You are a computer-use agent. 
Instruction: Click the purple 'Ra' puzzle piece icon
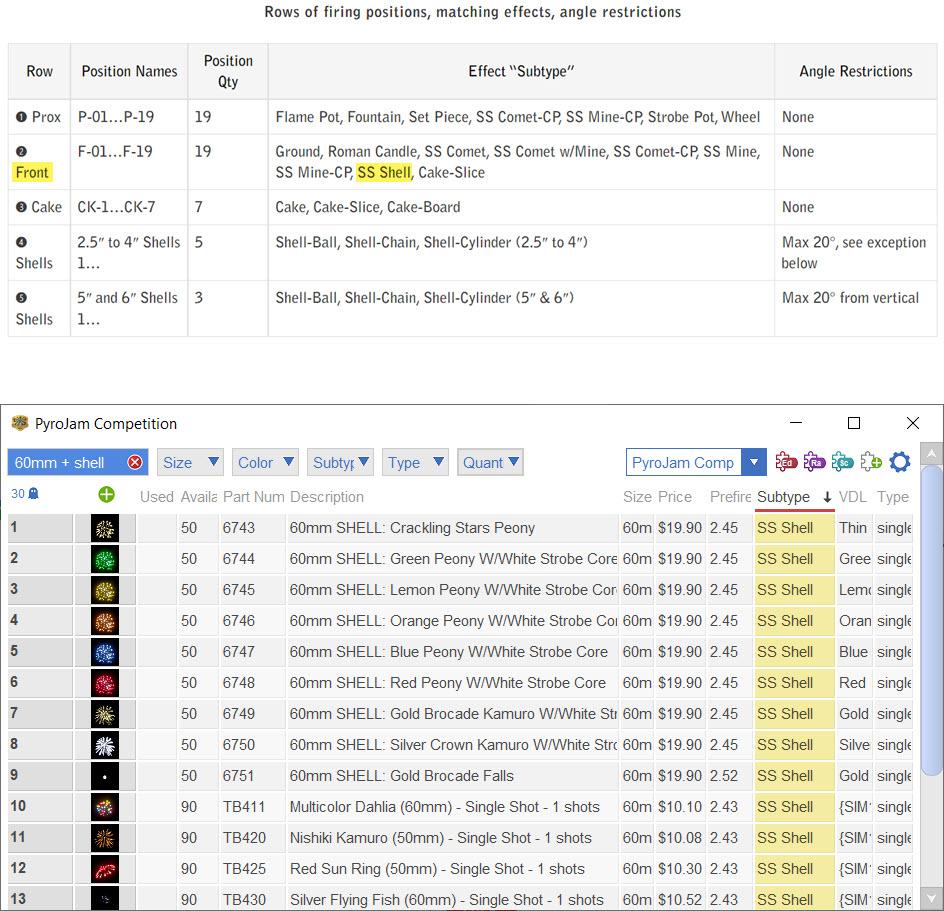814,462
